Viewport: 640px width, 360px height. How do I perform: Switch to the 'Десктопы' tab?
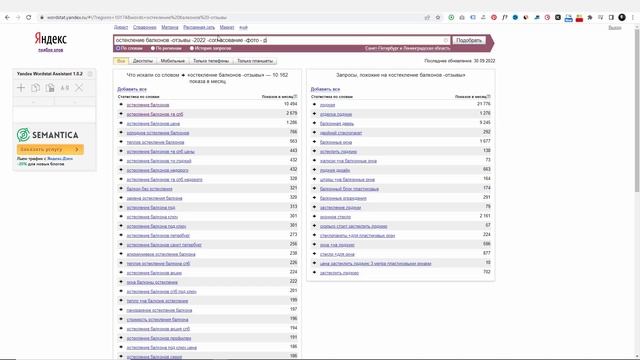[142, 61]
